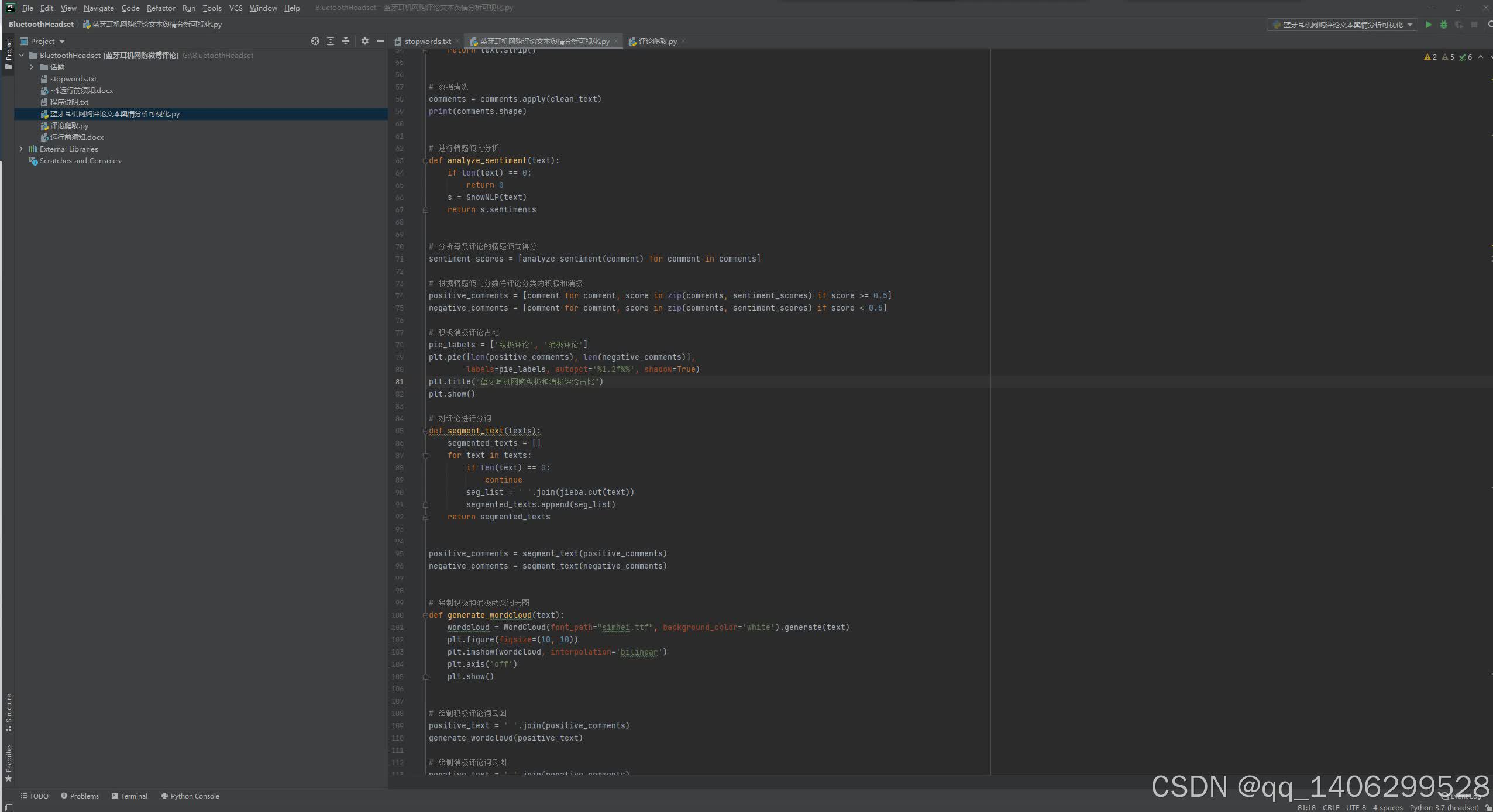The height and width of the screenshot is (812, 1493).
Task: Expand External Libraries node
Action: pos(22,149)
